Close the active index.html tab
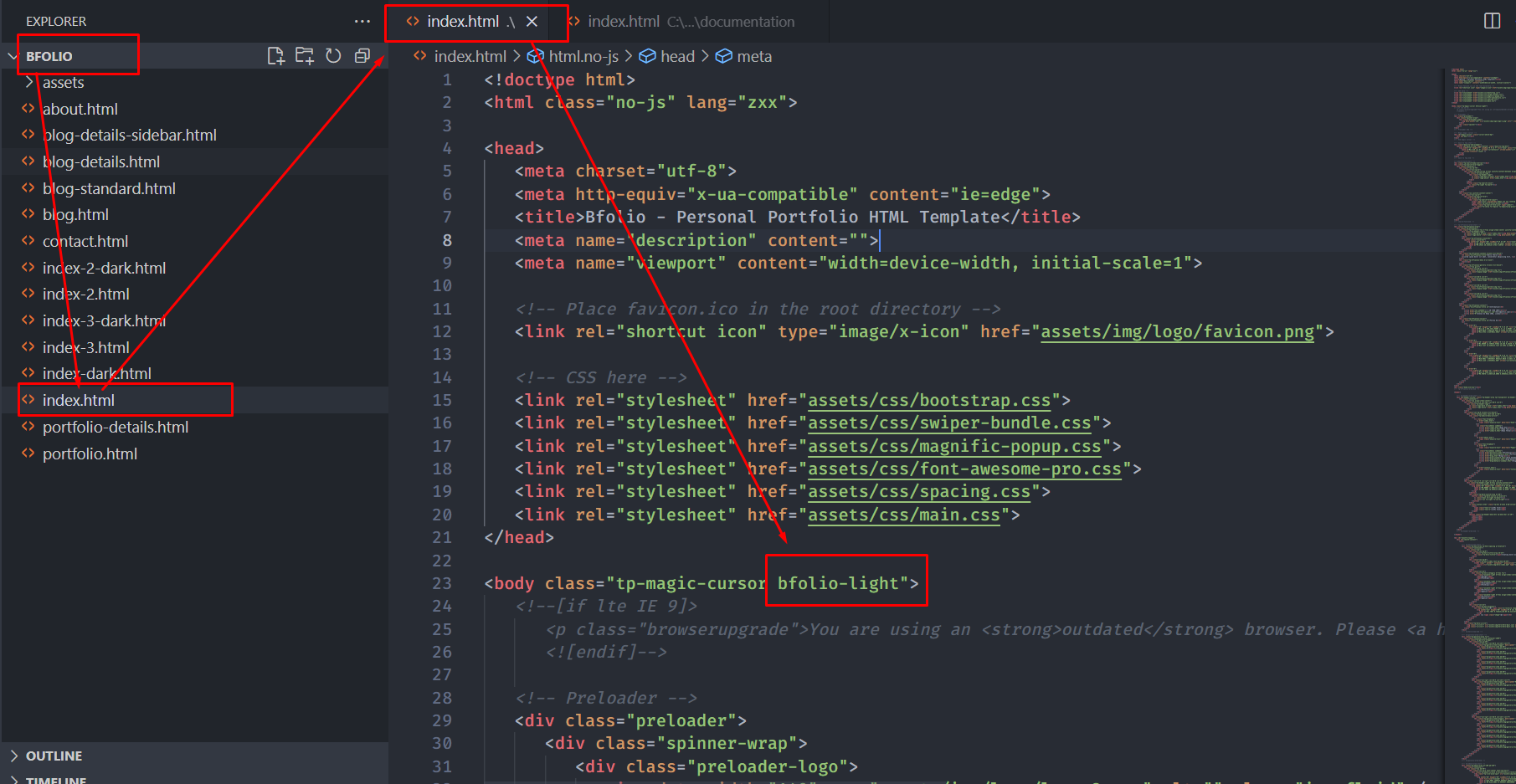1516x784 pixels. coord(532,22)
